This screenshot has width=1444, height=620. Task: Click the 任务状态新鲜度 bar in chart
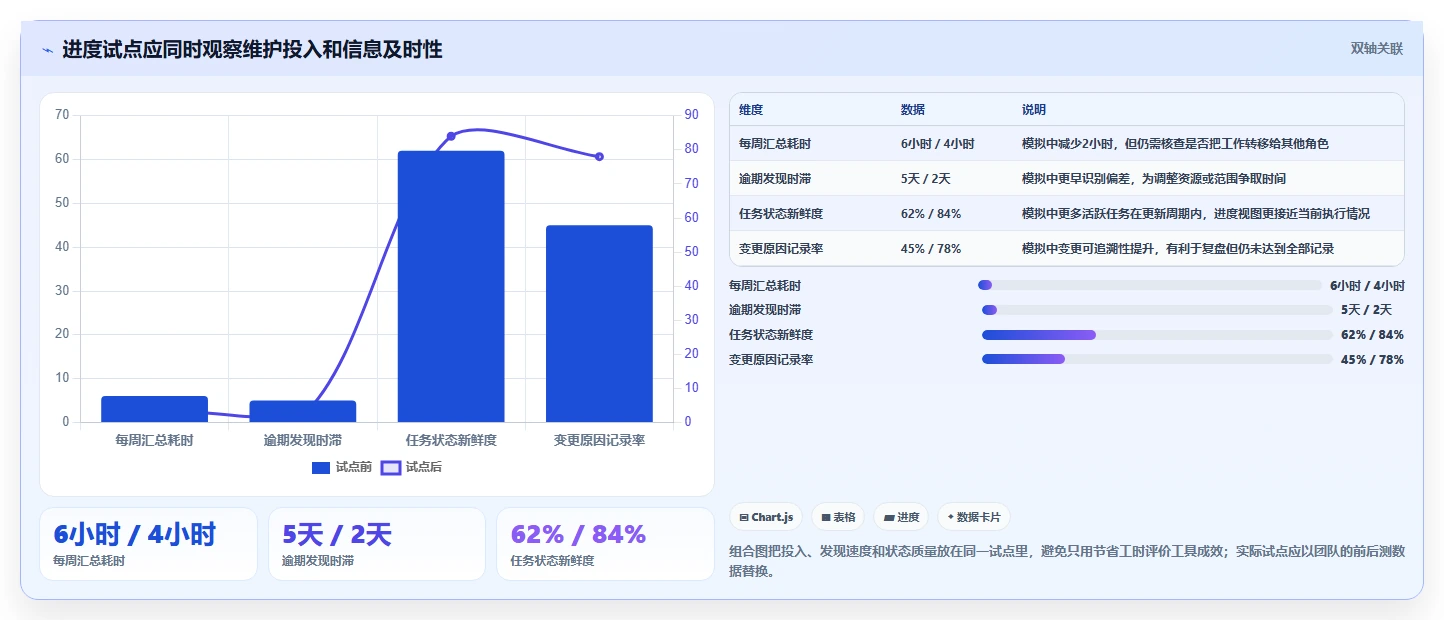click(451, 286)
